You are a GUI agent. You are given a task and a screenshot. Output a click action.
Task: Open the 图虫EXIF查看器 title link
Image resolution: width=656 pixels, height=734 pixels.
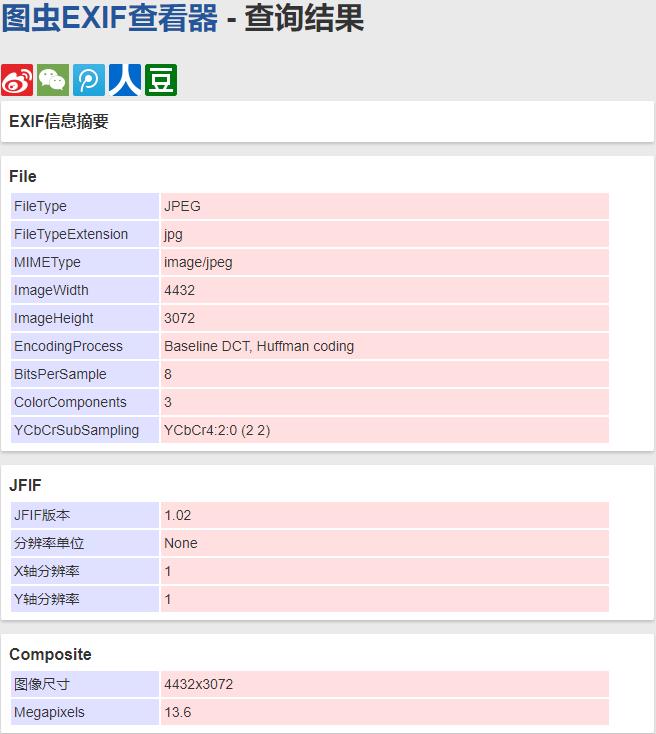coord(110,18)
